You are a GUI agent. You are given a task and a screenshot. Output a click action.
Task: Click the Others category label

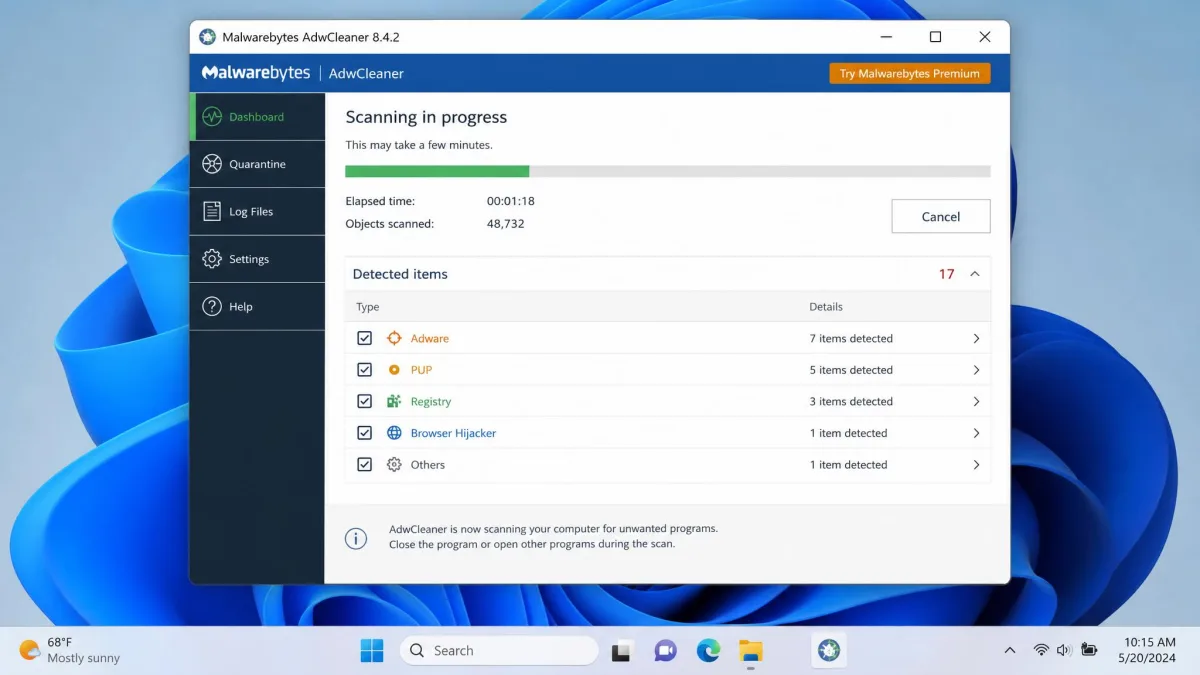click(x=428, y=465)
